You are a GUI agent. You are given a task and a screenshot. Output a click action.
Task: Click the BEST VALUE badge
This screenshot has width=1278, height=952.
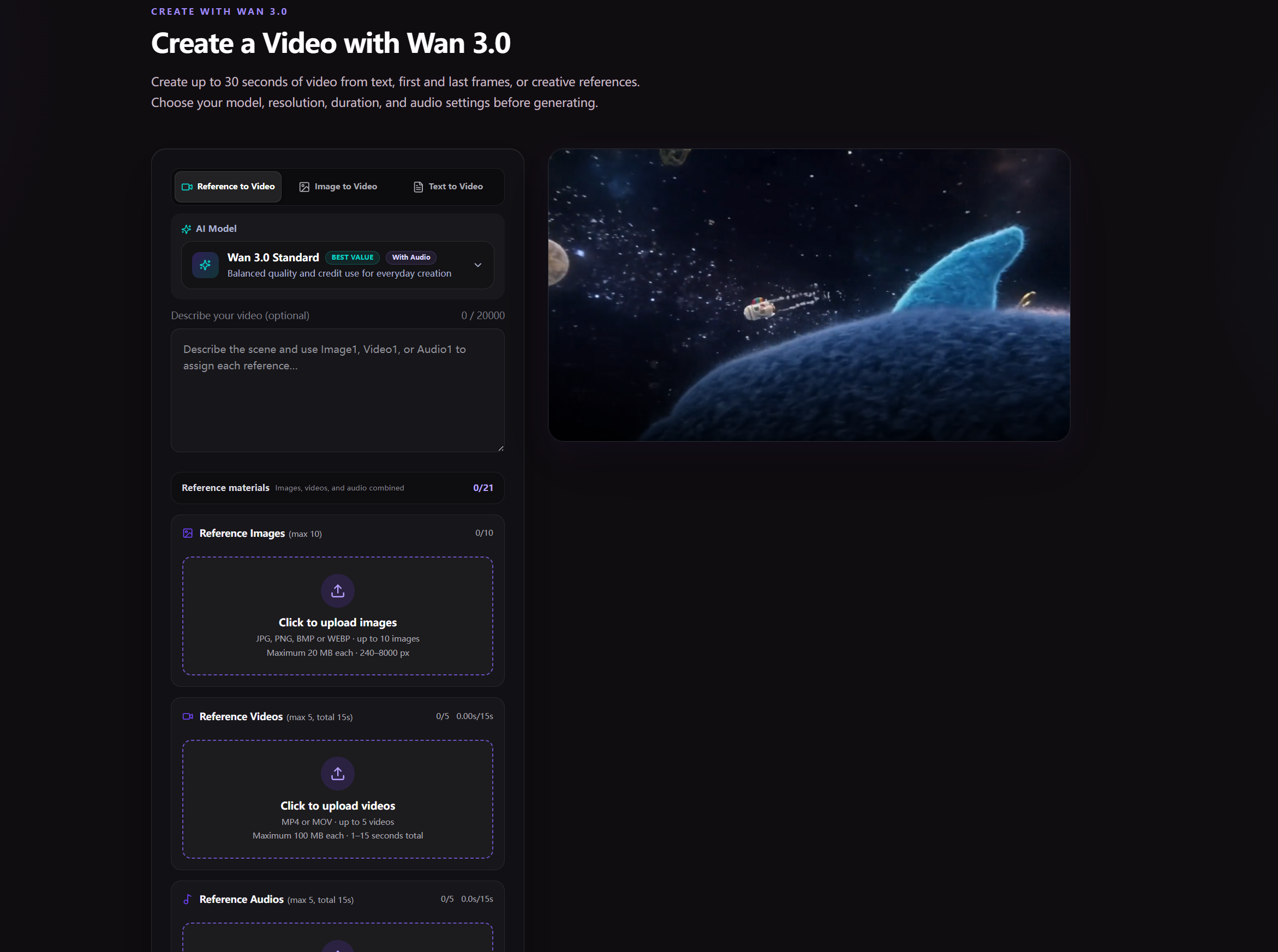(x=352, y=258)
